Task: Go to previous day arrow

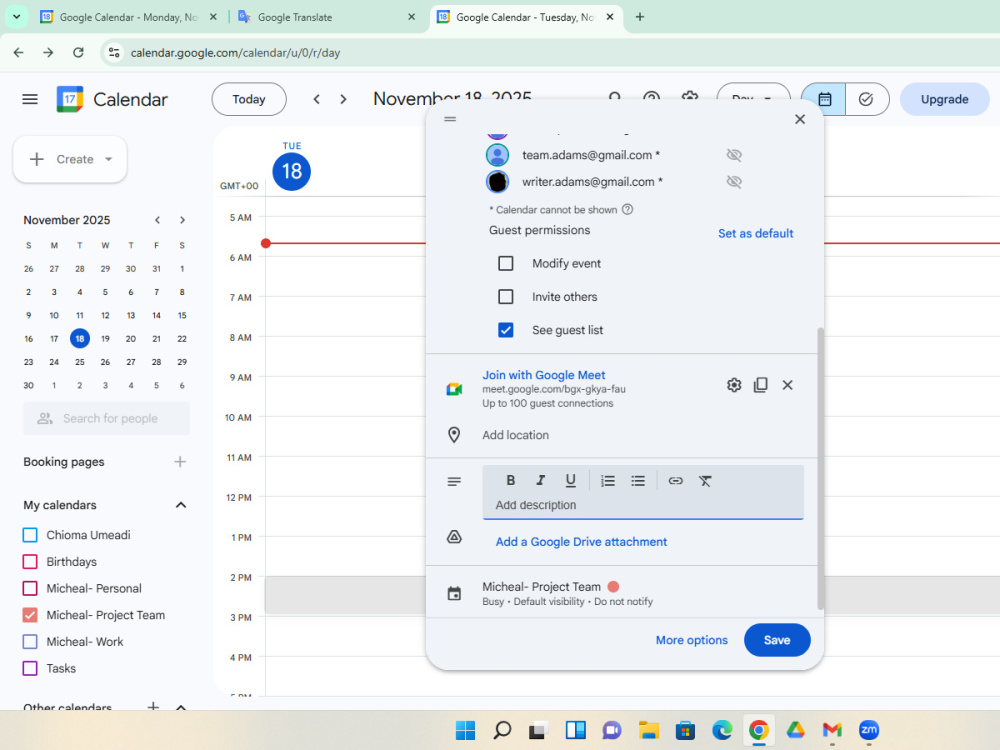Action: tap(316, 99)
